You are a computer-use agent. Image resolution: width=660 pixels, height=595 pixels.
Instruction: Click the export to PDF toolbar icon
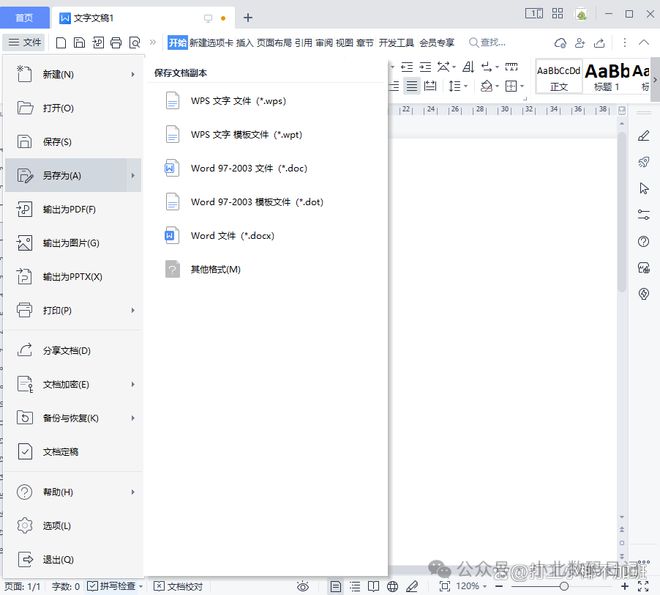tap(98, 42)
